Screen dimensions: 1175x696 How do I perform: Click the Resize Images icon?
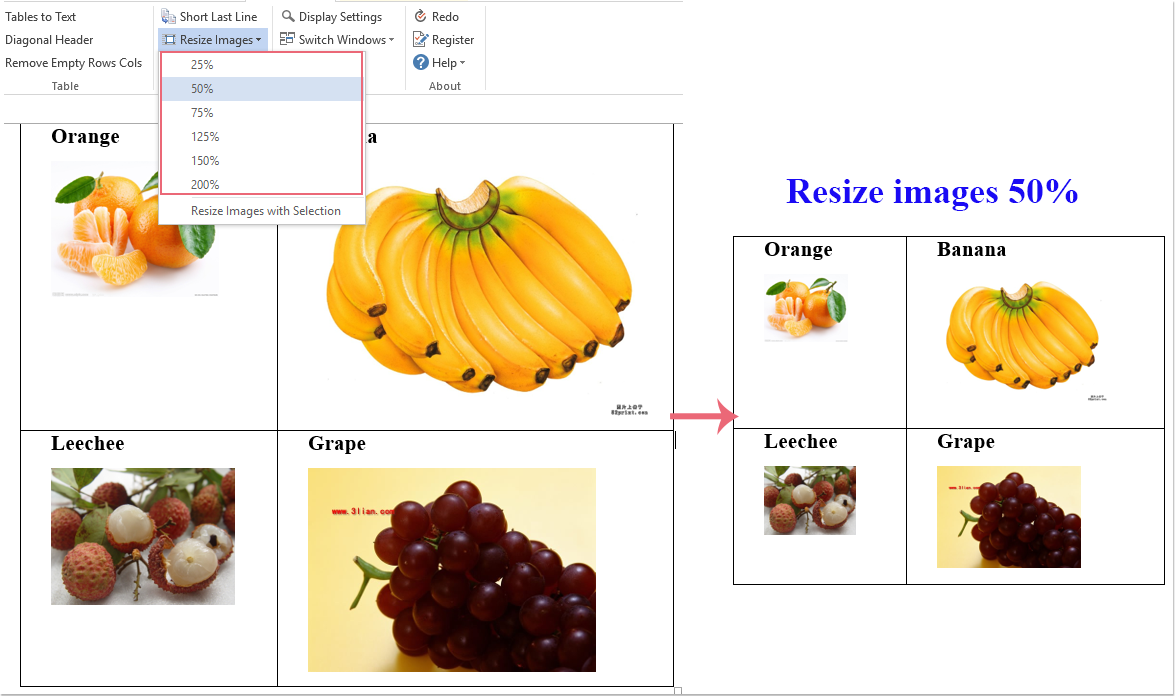(169, 40)
